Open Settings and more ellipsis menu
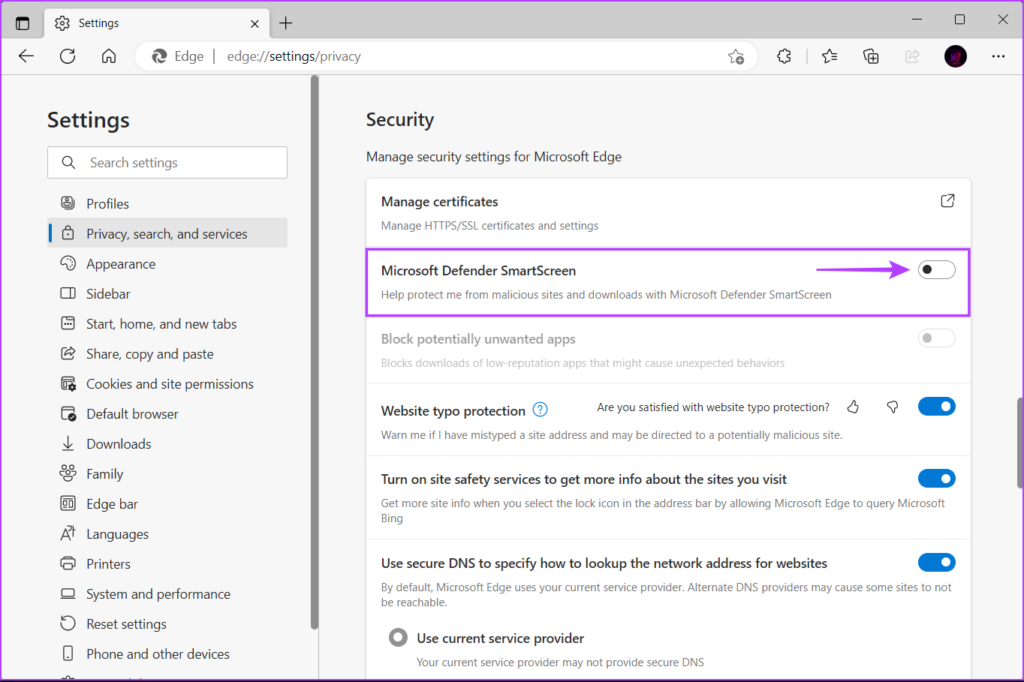 pyautogui.click(x=998, y=57)
